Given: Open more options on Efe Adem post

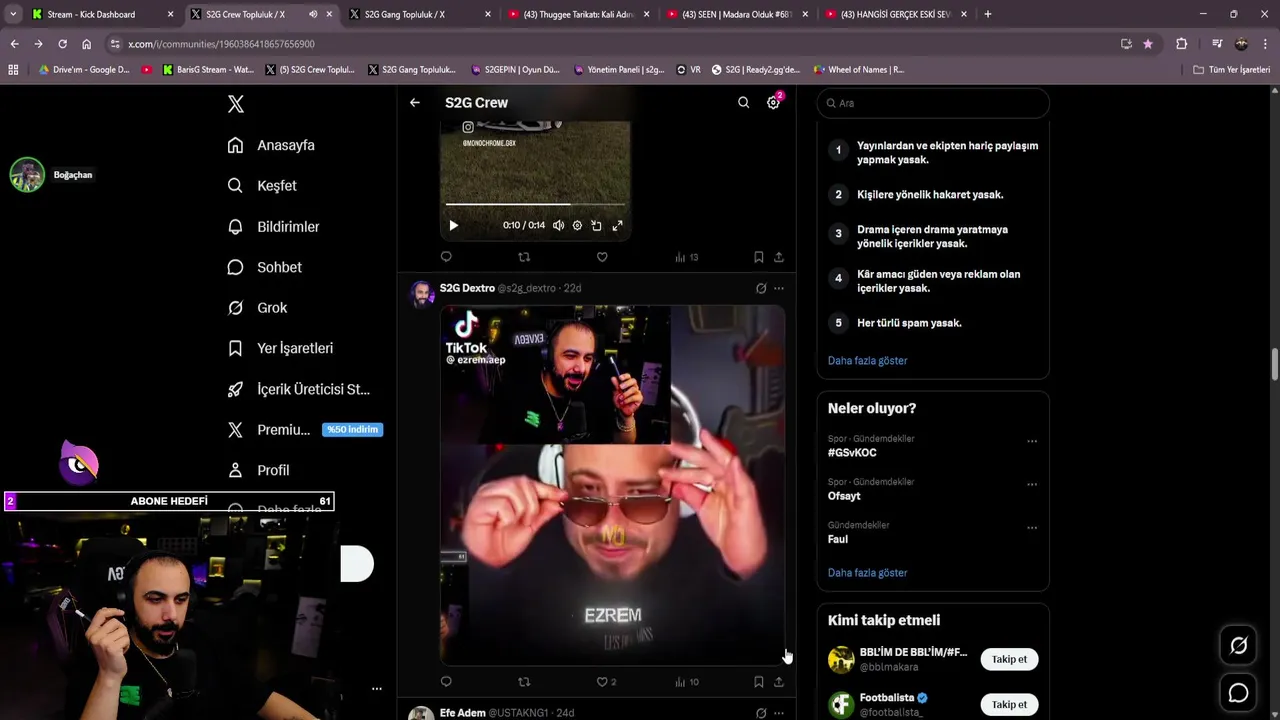Looking at the screenshot, I should pos(779,713).
